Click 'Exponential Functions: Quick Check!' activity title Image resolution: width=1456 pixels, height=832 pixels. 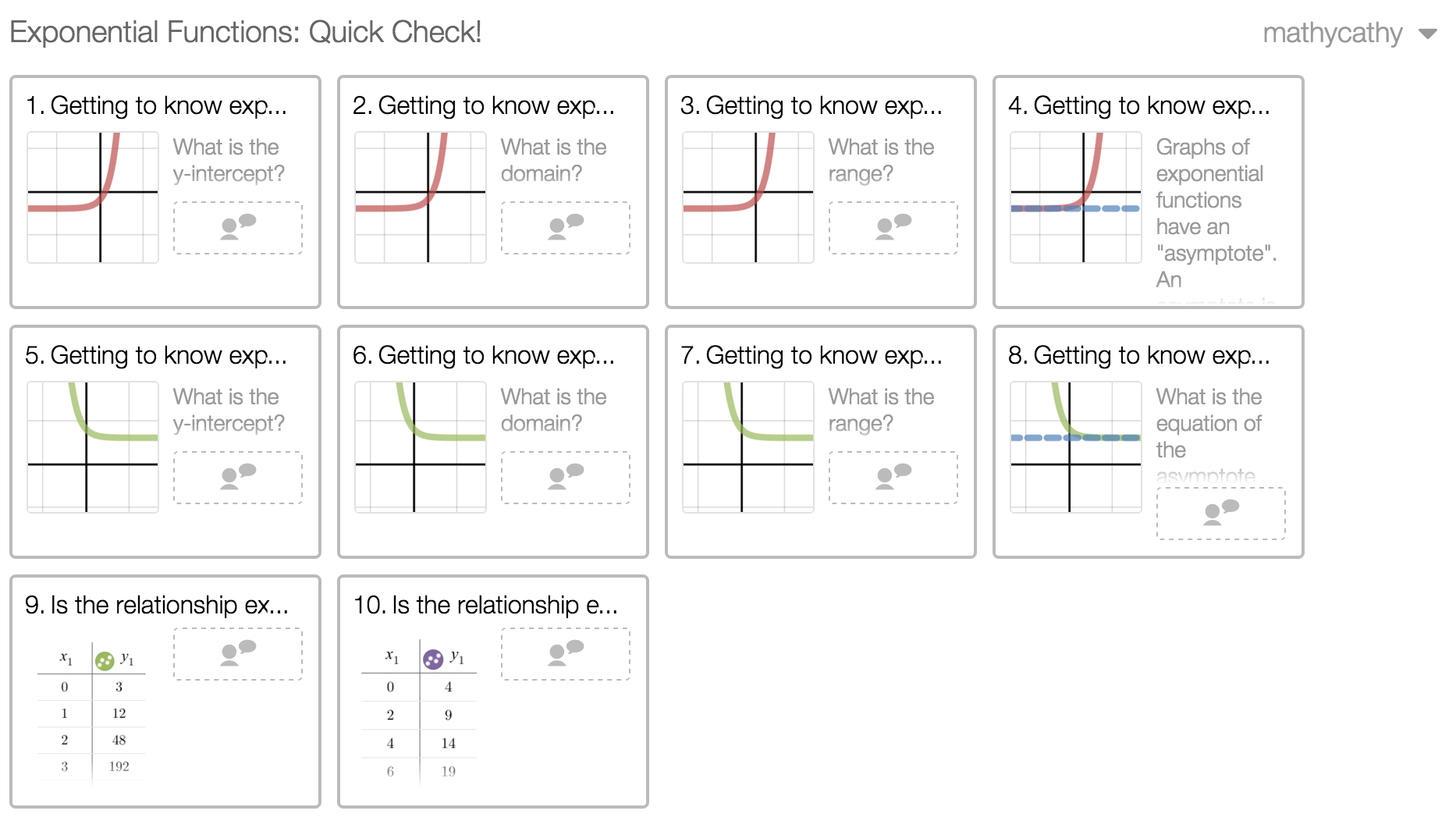tap(246, 32)
